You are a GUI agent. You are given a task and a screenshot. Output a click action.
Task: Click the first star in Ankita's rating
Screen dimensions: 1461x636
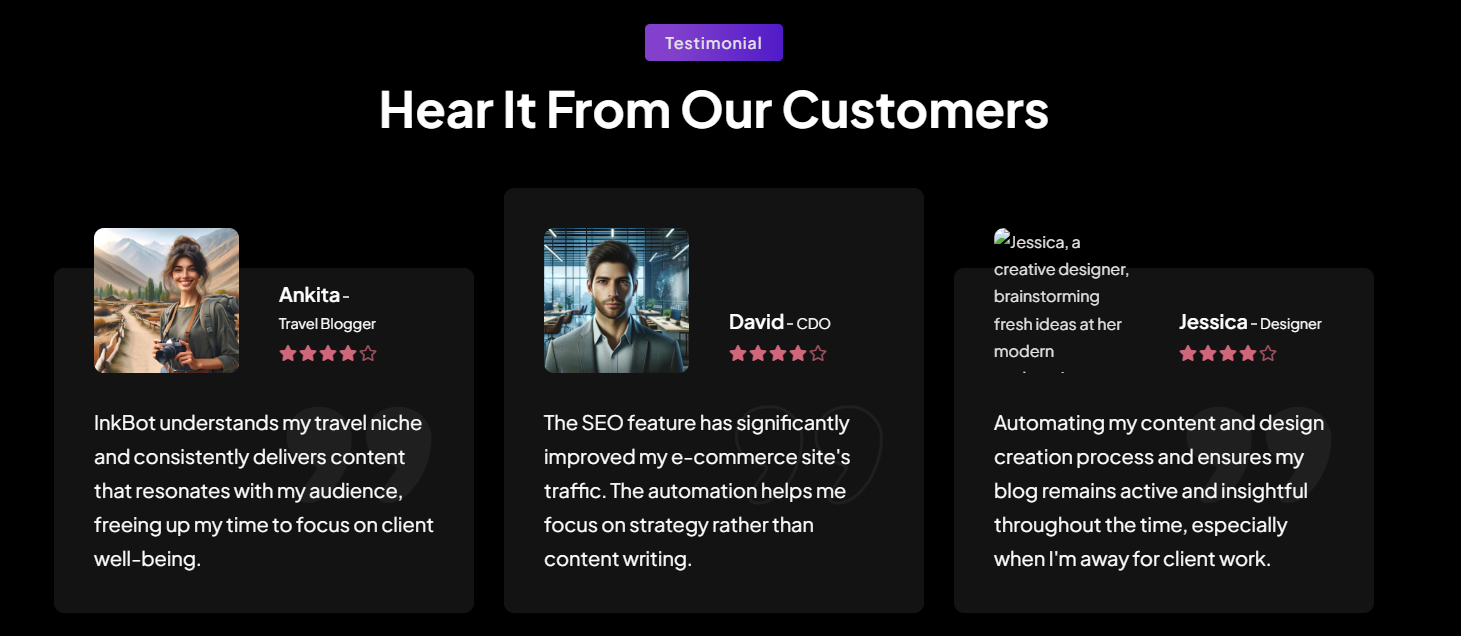[x=288, y=353]
